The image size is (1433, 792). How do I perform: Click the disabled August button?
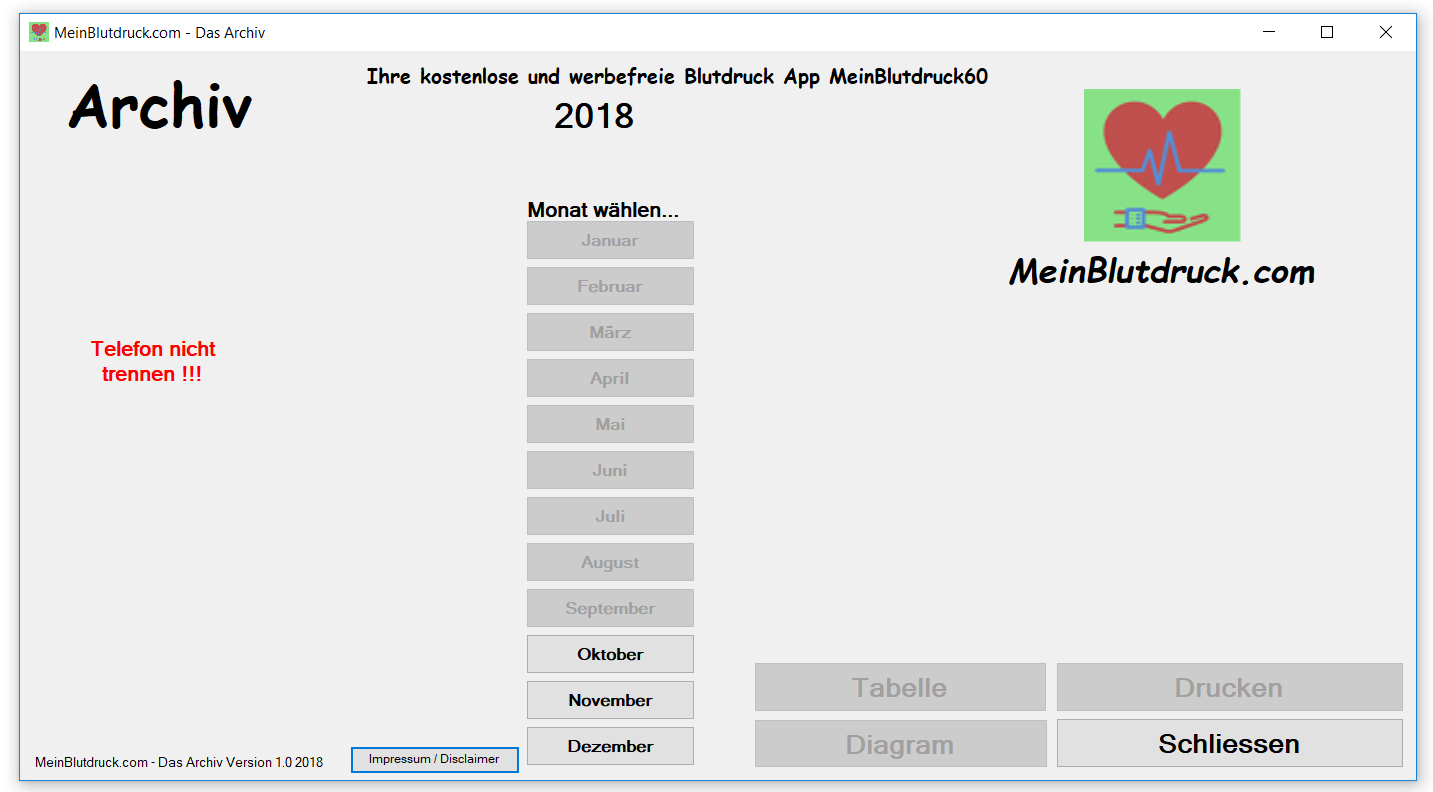point(610,562)
